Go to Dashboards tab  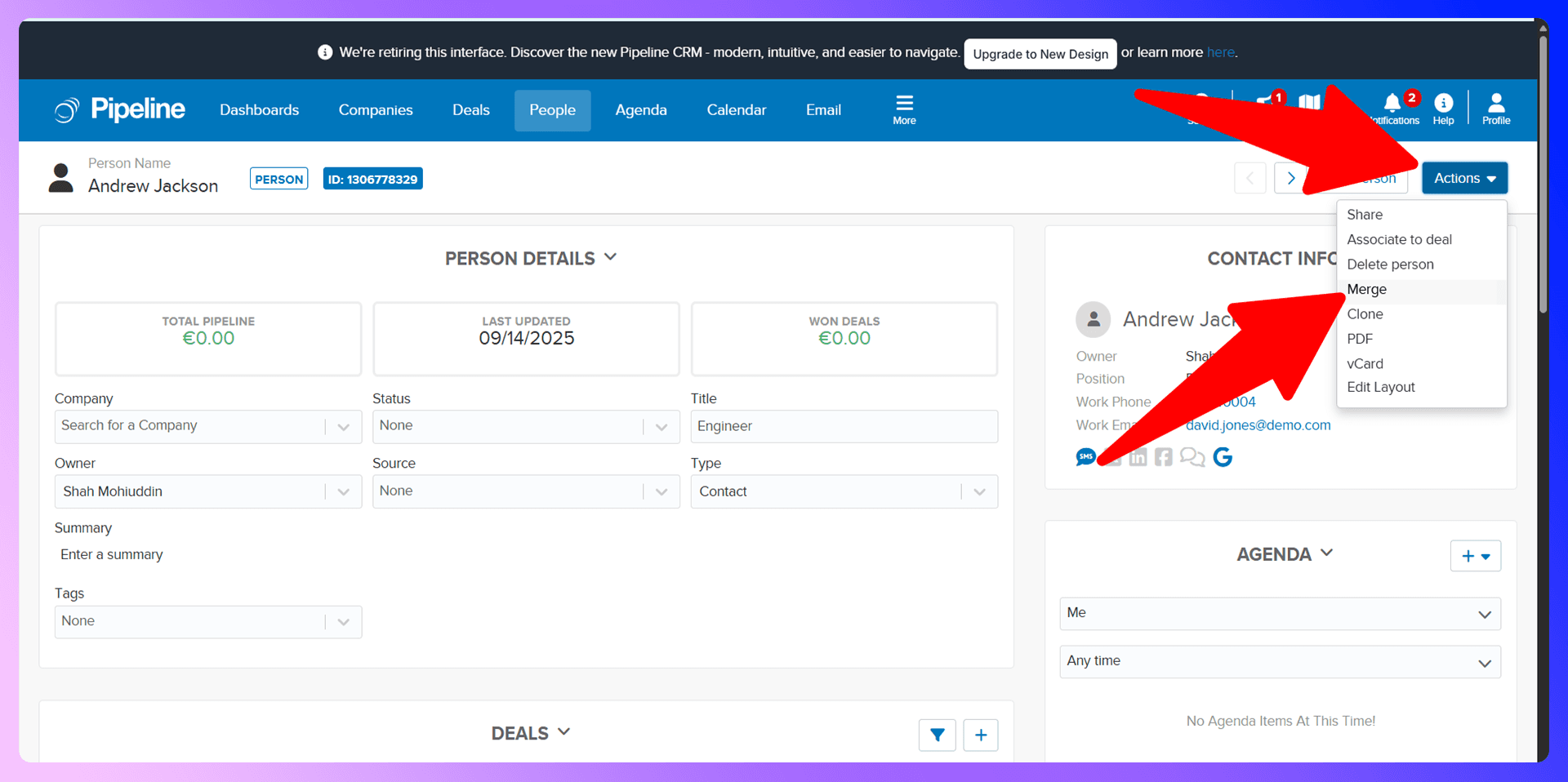tap(260, 110)
